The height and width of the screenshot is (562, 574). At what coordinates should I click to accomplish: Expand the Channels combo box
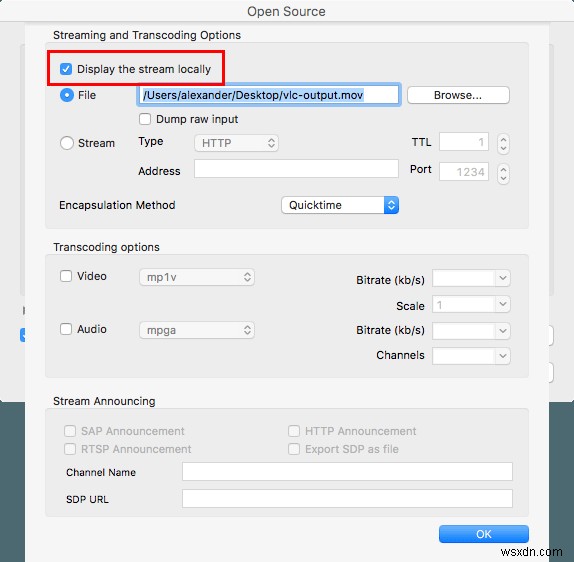(x=503, y=356)
